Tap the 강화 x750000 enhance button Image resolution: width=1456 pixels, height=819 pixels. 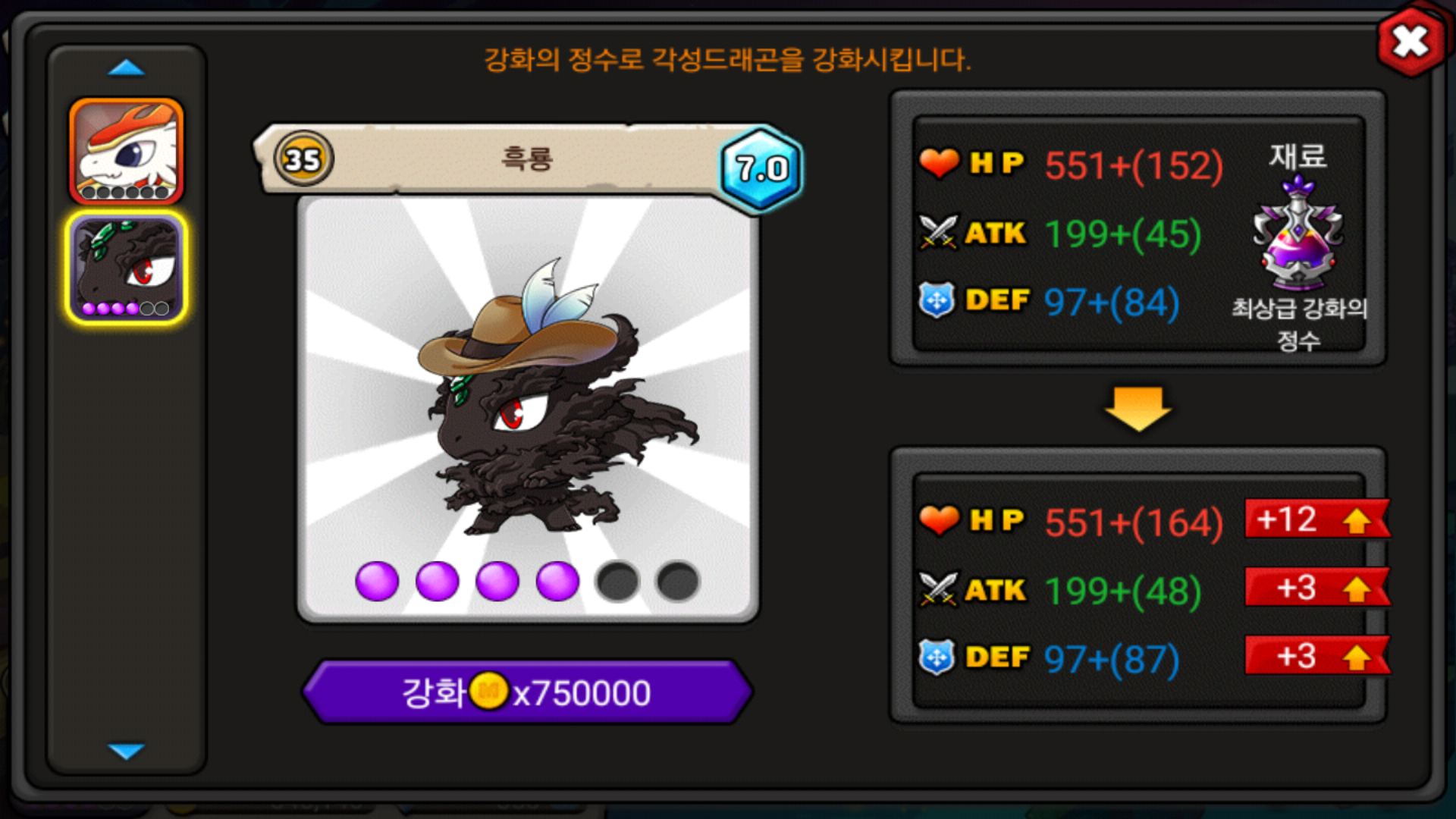(527, 692)
